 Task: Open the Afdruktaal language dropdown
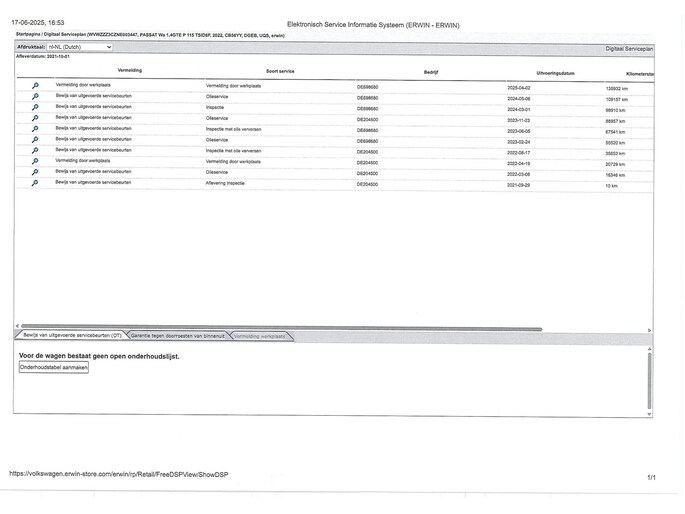click(x=79, y=47)
